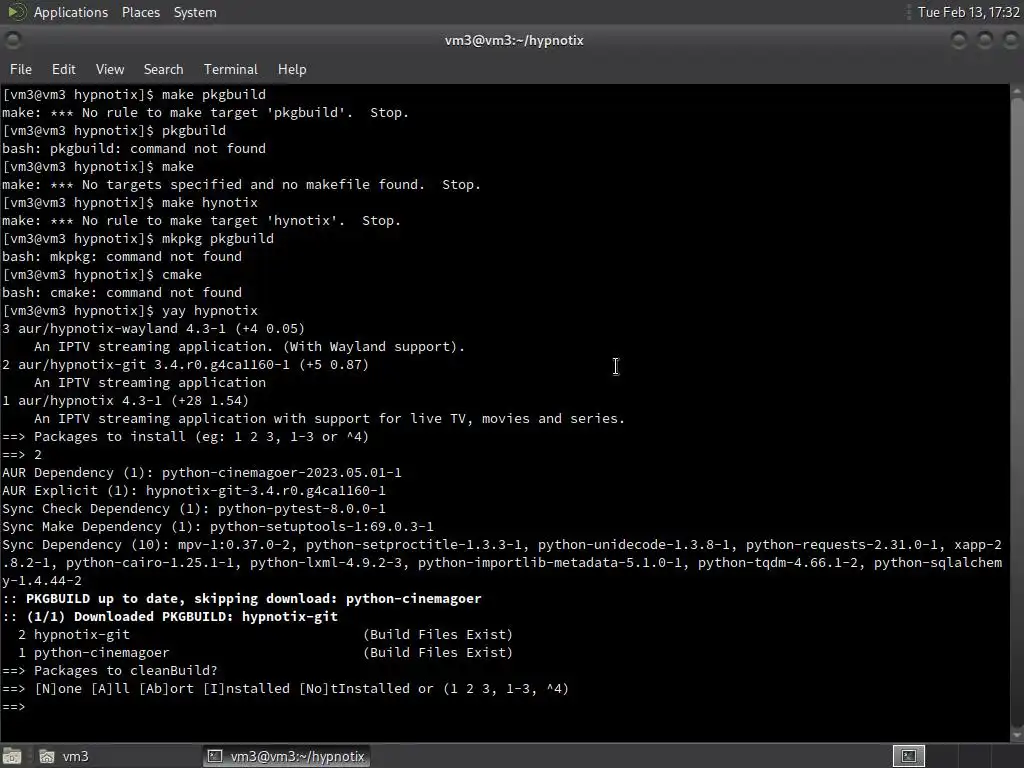
Task: Open the View menu
Action: (110, 69)
